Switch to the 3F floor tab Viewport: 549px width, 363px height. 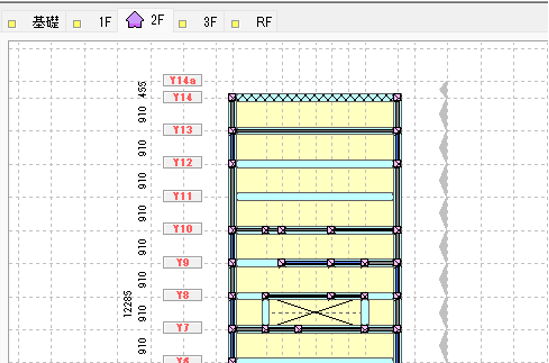click(x=199, y=22)
